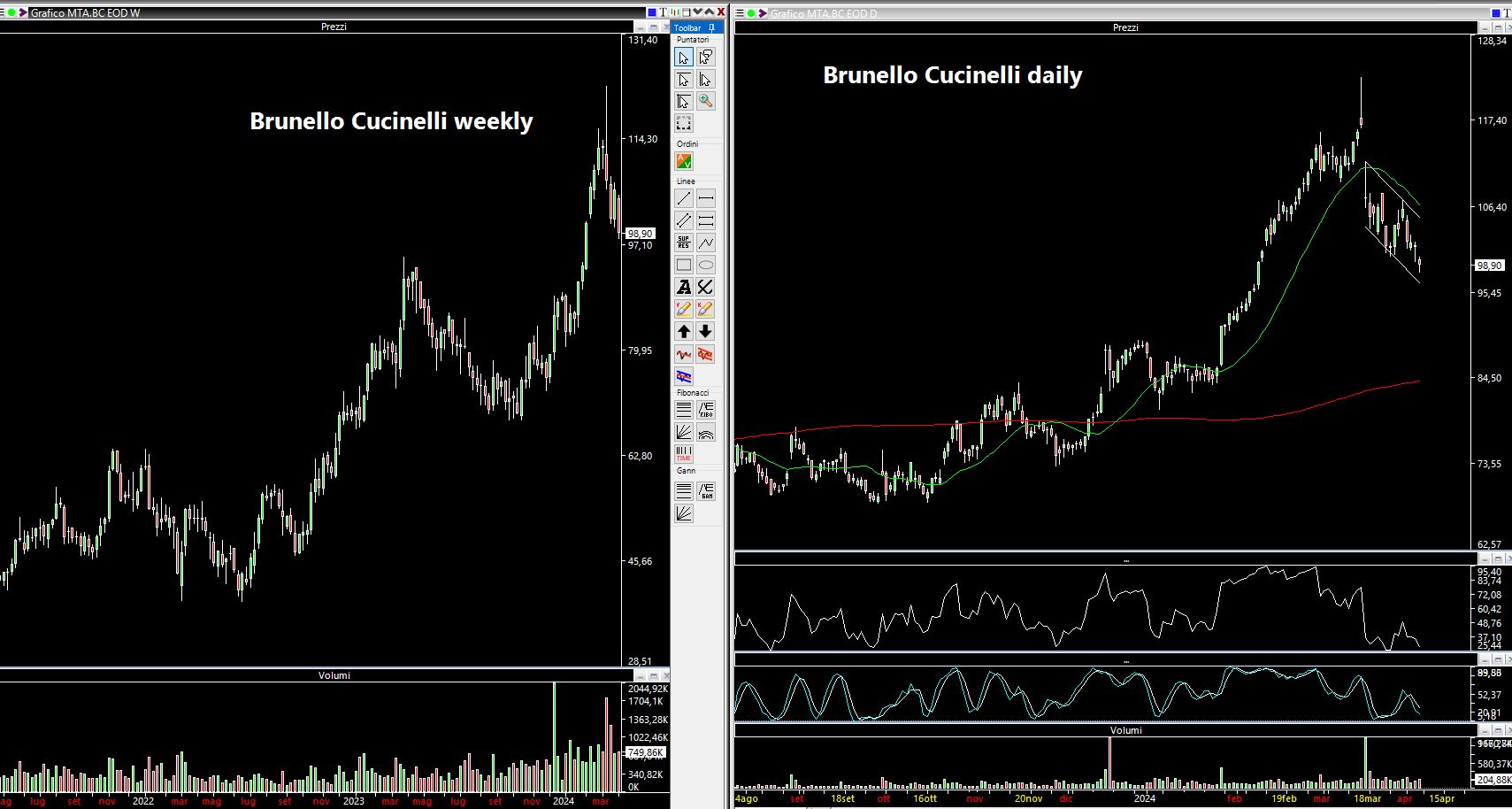Select Fibonacci horizontal retracement lines tool
The width and height of the screenshot is (1512, 809).
point(683,410)
